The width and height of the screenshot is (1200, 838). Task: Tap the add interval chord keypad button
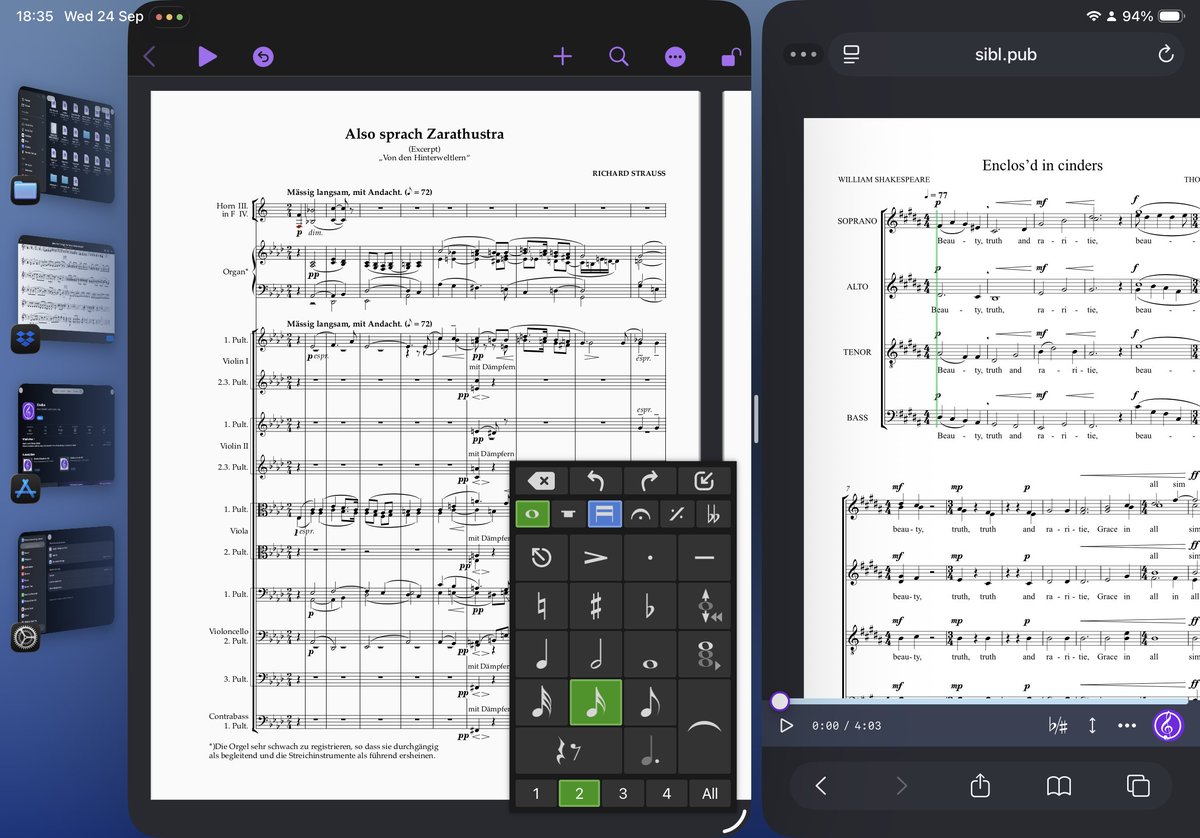pyautogui.click(x=704, y=653)
